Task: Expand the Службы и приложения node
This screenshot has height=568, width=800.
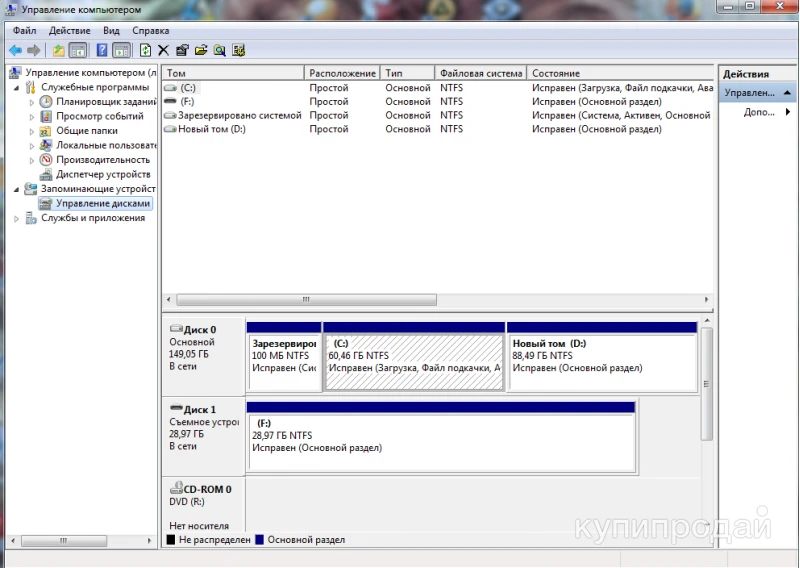Action: [16, 218]
